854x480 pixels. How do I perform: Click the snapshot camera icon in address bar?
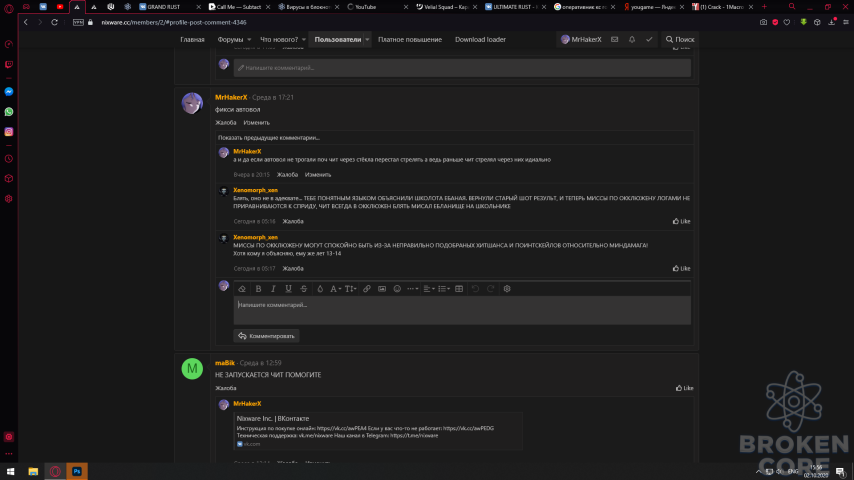pos(763,22)
